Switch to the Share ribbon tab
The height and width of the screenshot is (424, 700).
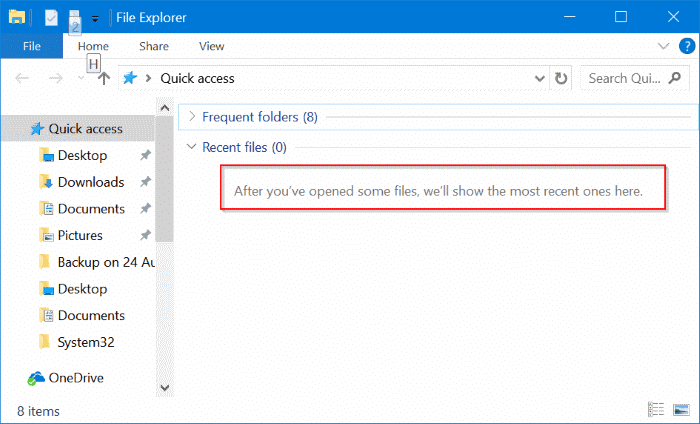(154, 46)
